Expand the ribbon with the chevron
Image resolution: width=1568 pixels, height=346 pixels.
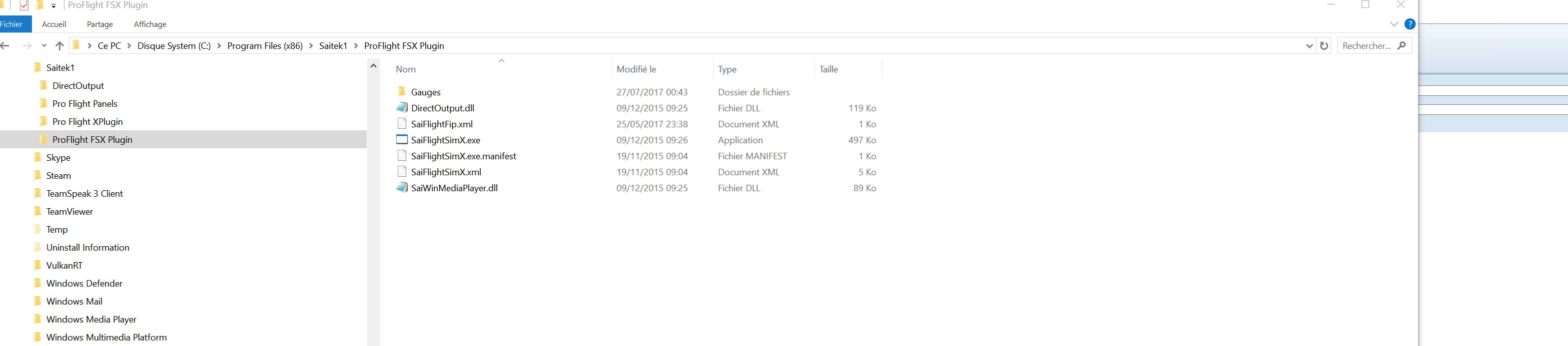coord(1394,24)
